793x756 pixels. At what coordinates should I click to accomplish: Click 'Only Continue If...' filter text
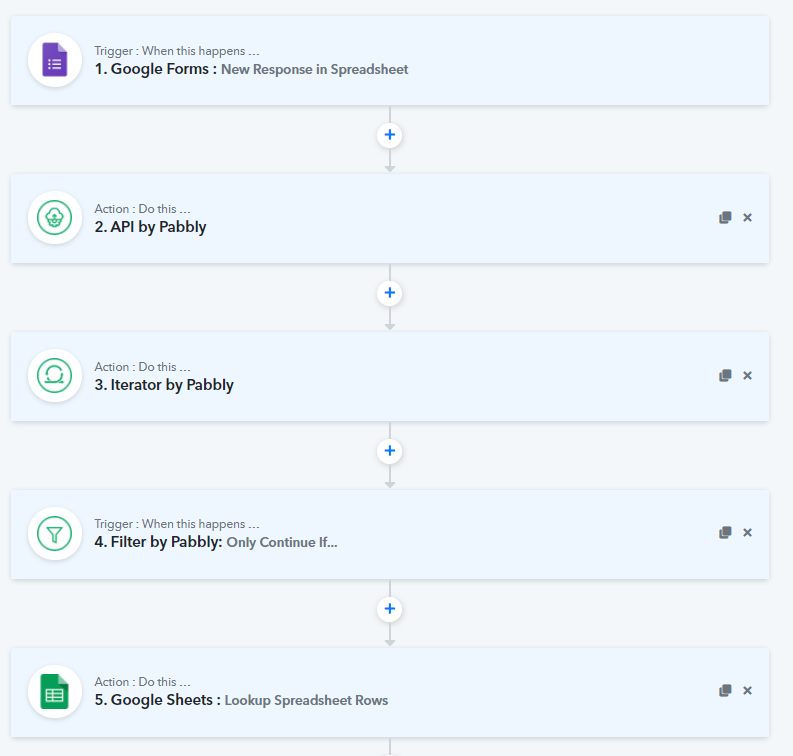pos(282,543)
